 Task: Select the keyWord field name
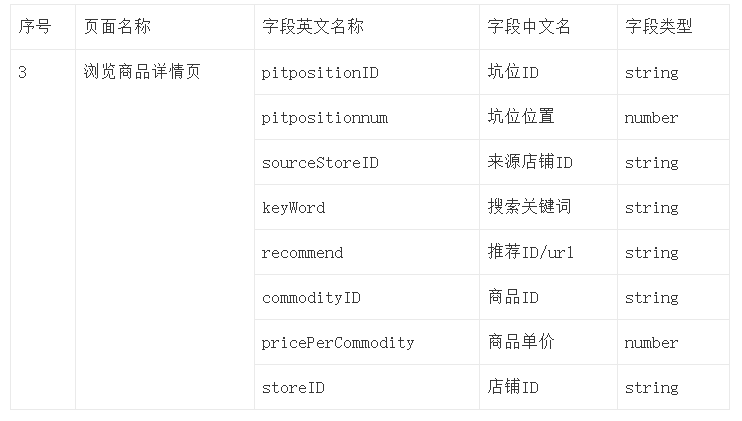pyautogui.click(x=293, y=207)
